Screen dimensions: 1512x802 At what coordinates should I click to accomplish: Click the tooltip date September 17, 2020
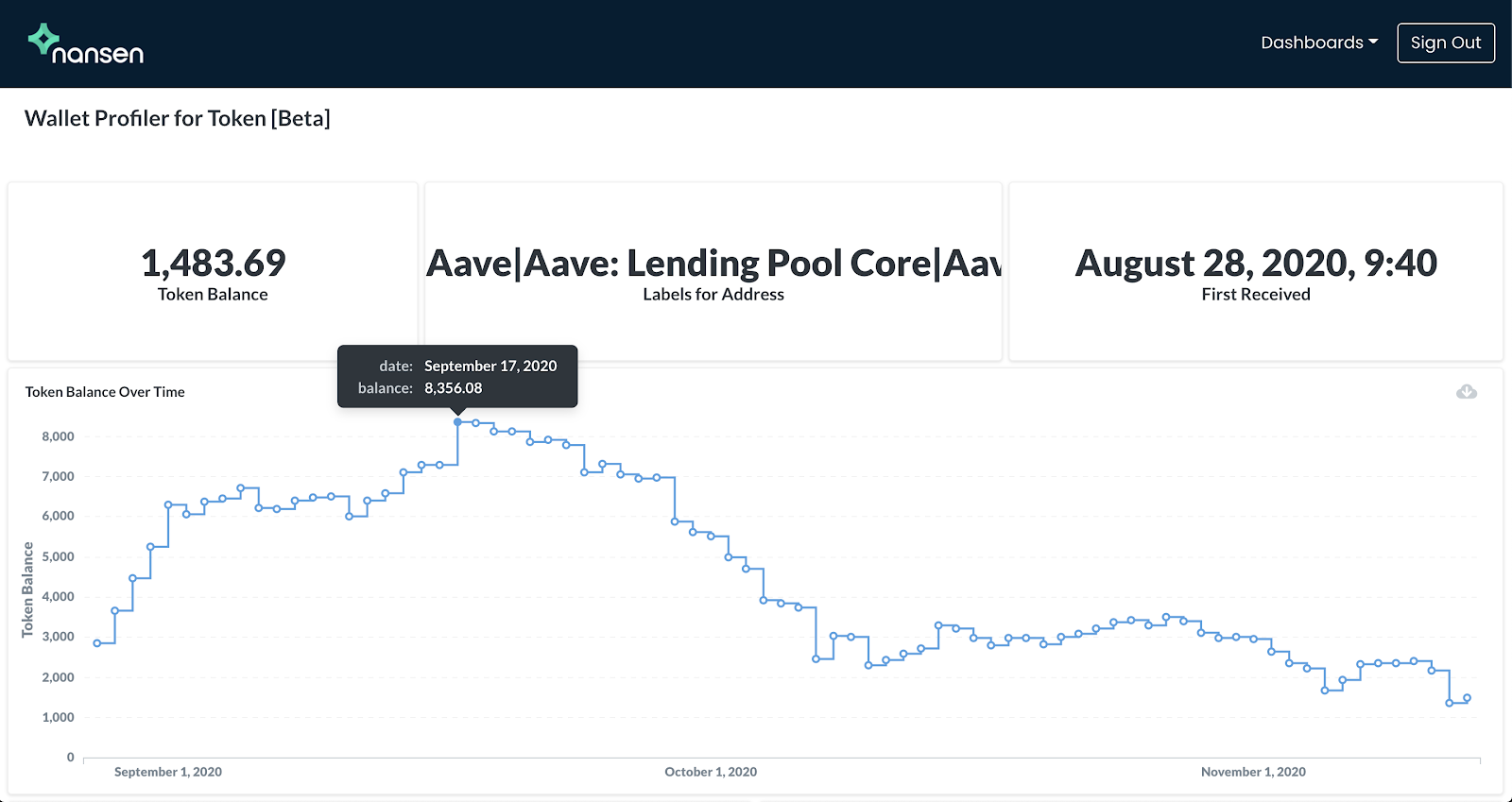coord(490,366)
